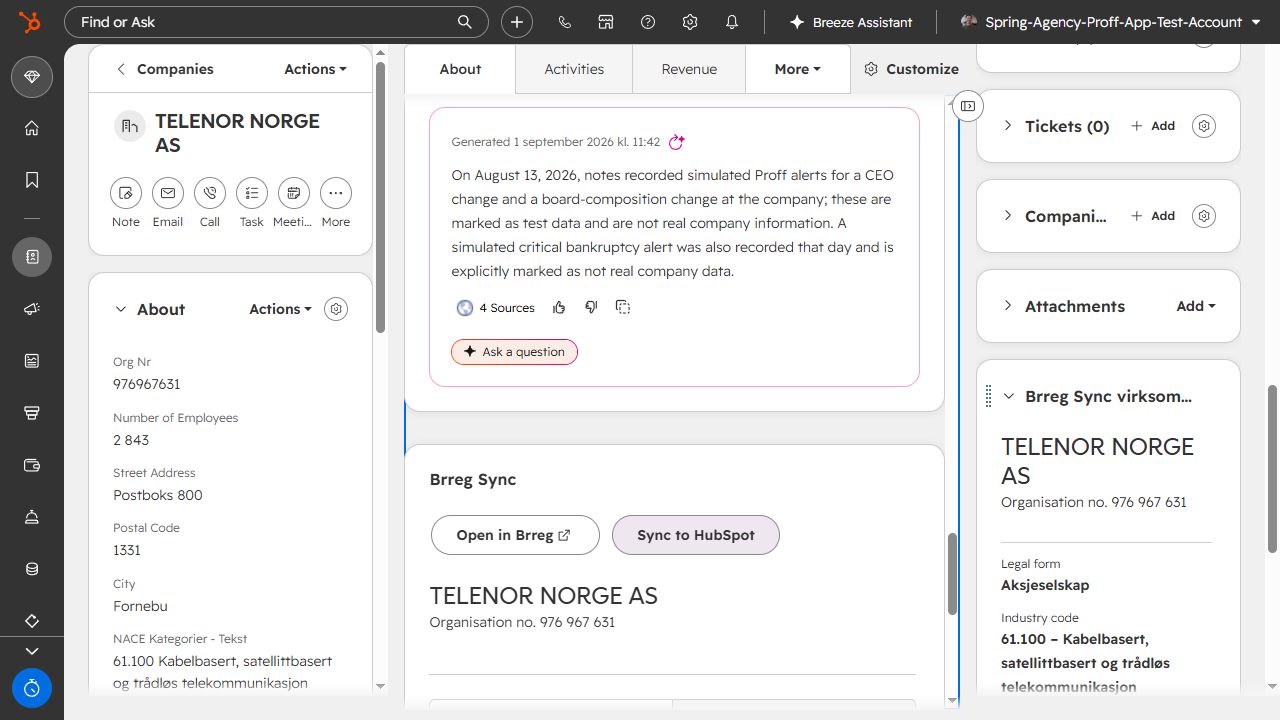The width and height of the screenshot is (1280, 720).
Task: Click the blue timer icon in sidebar
Action: click(32, 688)
